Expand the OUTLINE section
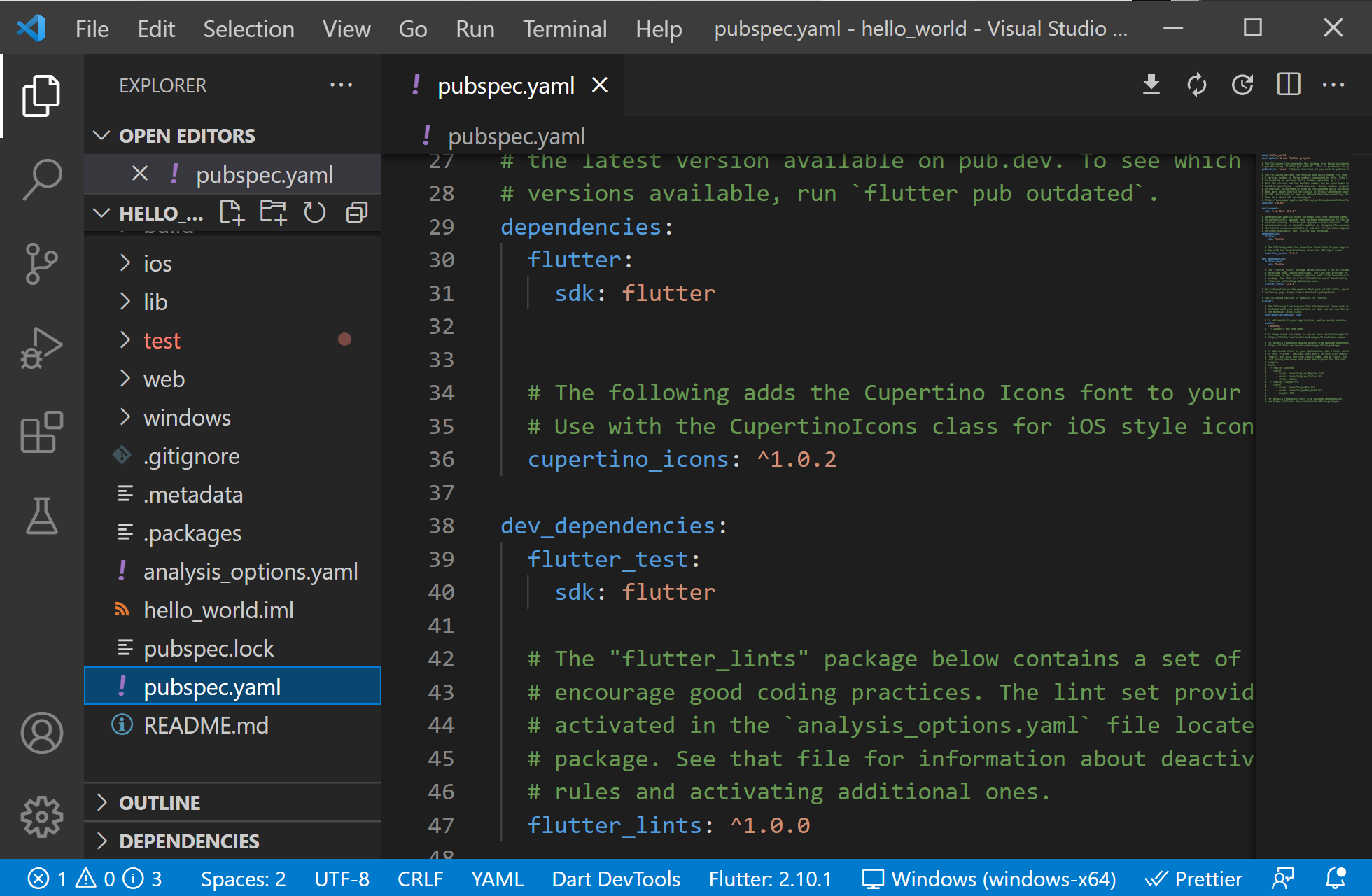Image resolution: width=1372 pixels, height=896 pixels. (160, 802)
